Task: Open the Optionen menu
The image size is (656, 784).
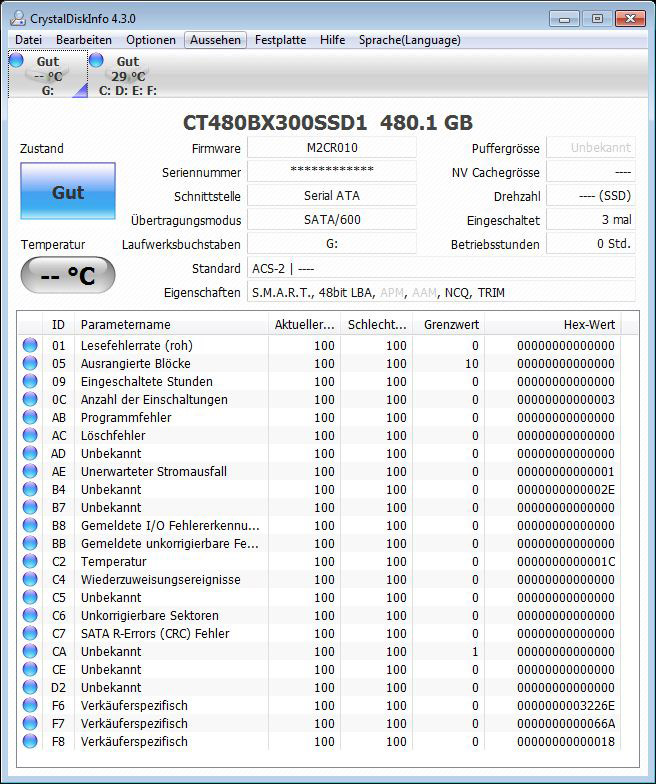Action: click(x=150, y=40)
